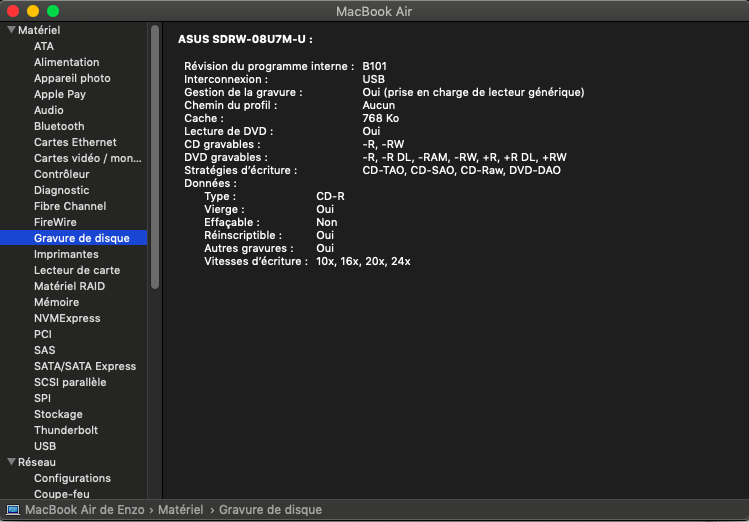Select Bluetooth in the sidebar
This screenshot has height=522, width=749.
[x=59, y=126]
